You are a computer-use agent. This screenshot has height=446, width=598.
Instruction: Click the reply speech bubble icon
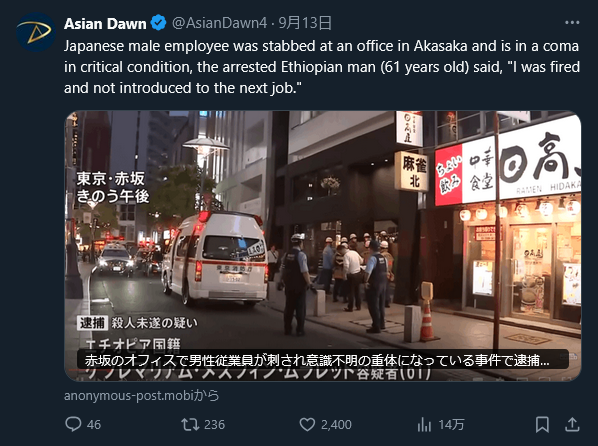[x=73, y=424]
